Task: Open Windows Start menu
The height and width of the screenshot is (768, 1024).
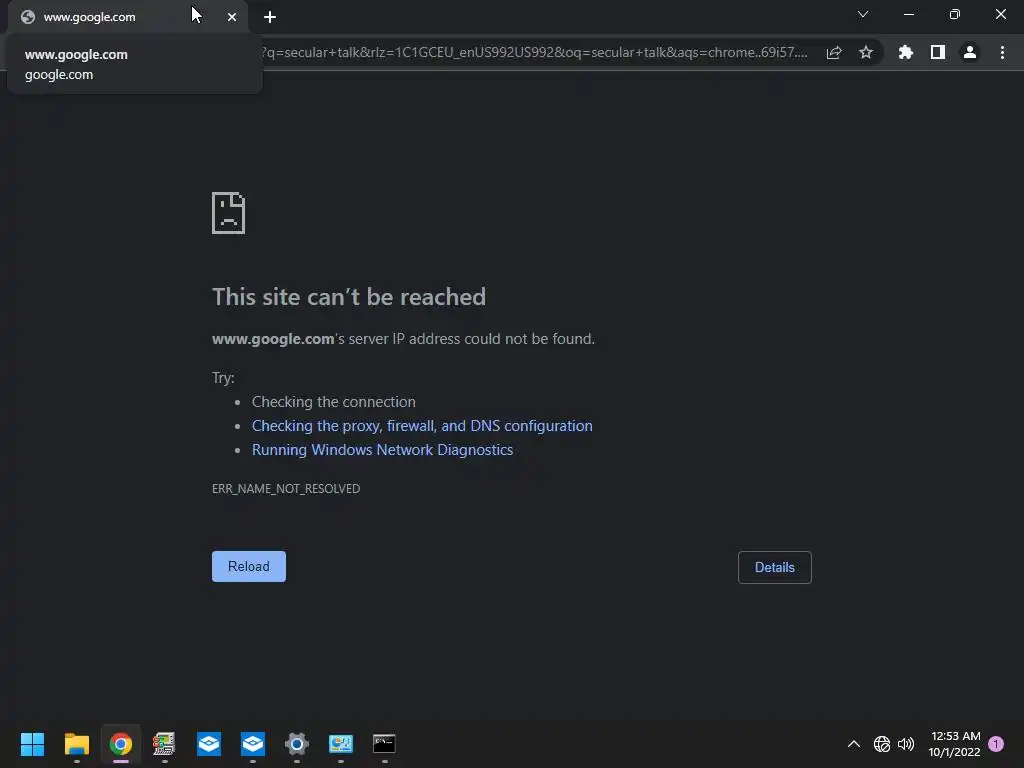Action: [x=32, y=744]
